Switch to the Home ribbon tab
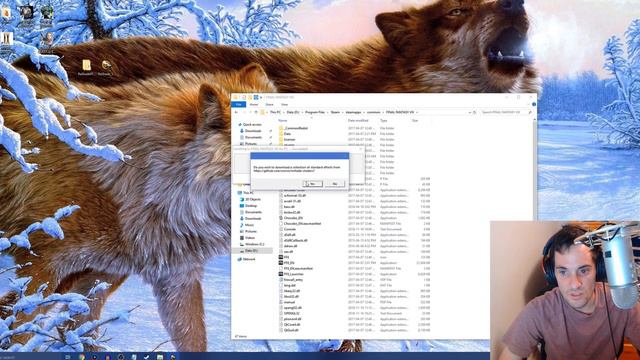 tap(253, 104)
